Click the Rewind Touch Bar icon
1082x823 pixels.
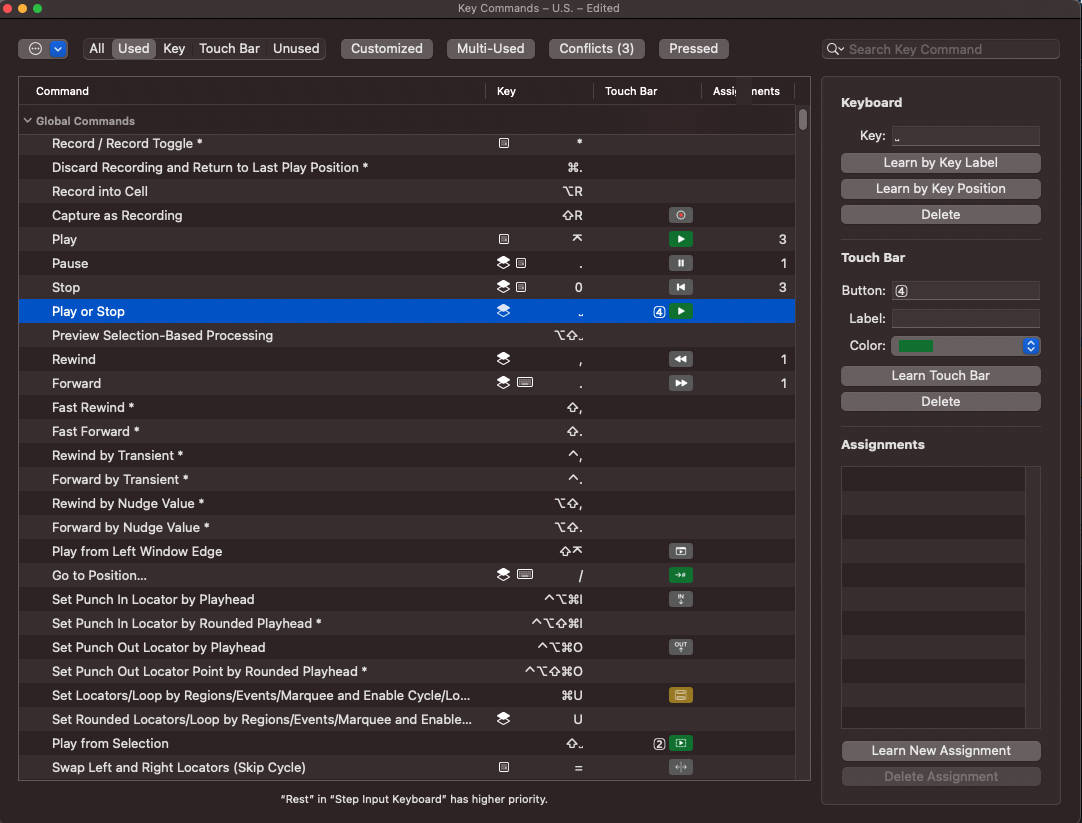(x=681, y=359)
